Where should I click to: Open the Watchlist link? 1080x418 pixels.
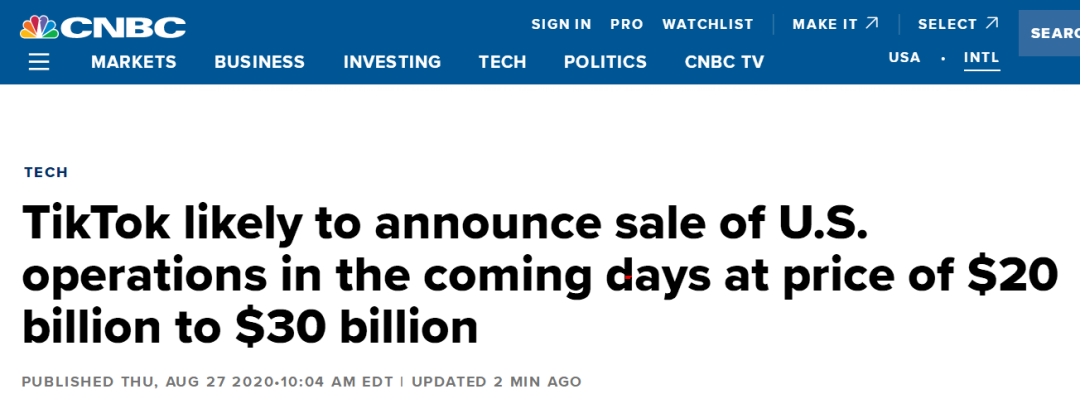[x=708, y=24]
